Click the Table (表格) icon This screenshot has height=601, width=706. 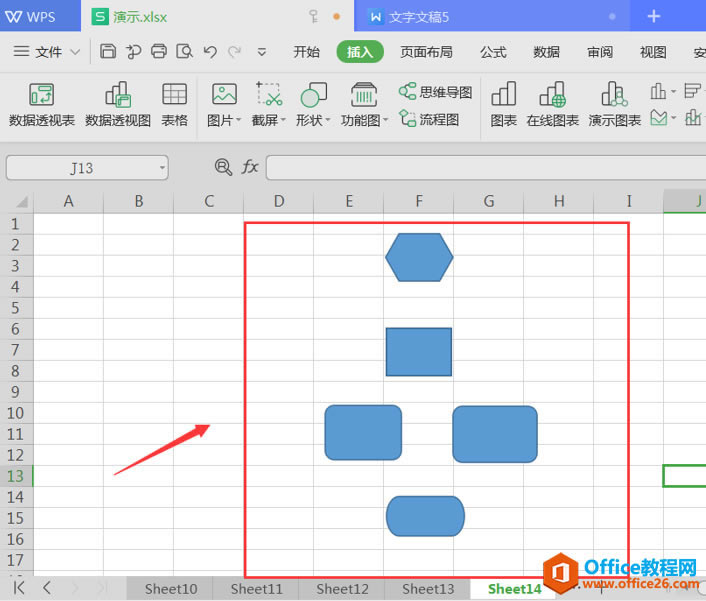pos(175,105)
